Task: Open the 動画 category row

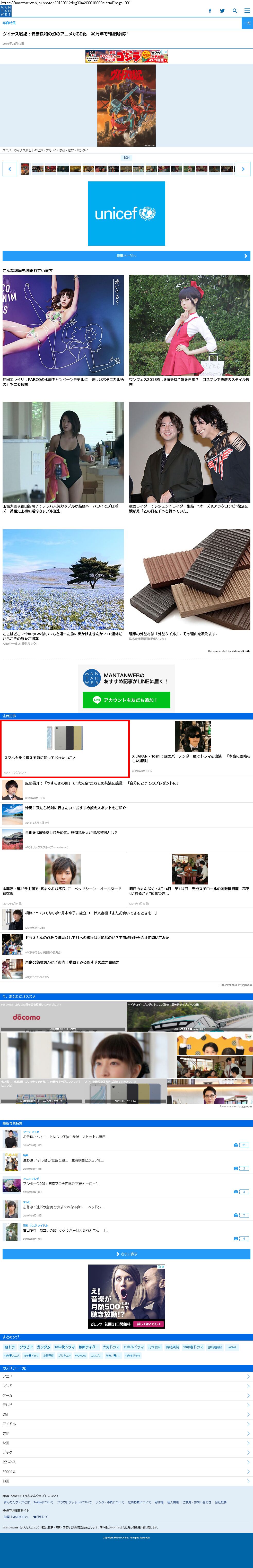Action: pyautogui.click(x=126, y=1481)
